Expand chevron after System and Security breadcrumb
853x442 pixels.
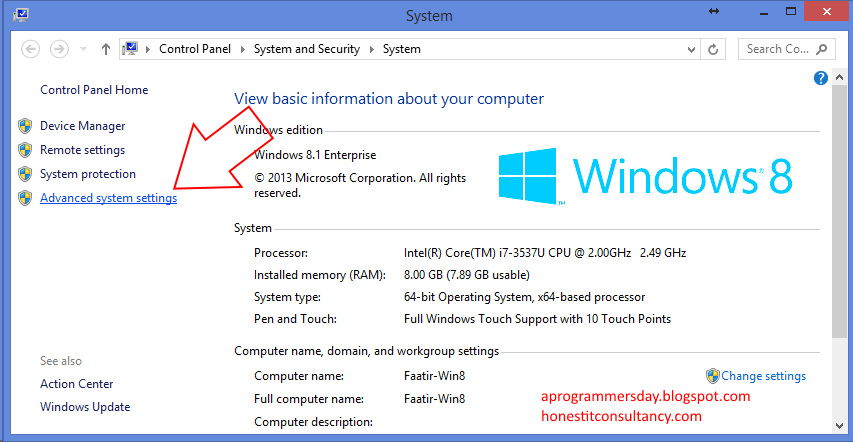tap(372, 49)
